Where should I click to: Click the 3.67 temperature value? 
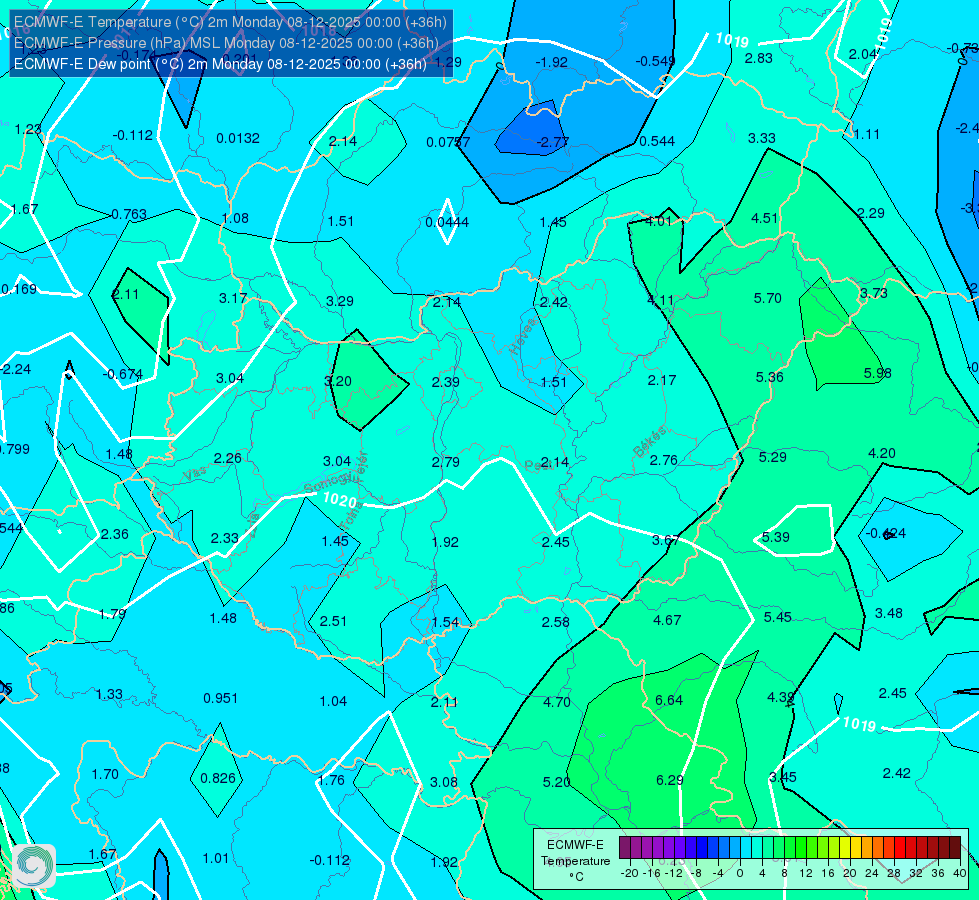[666, 540]
